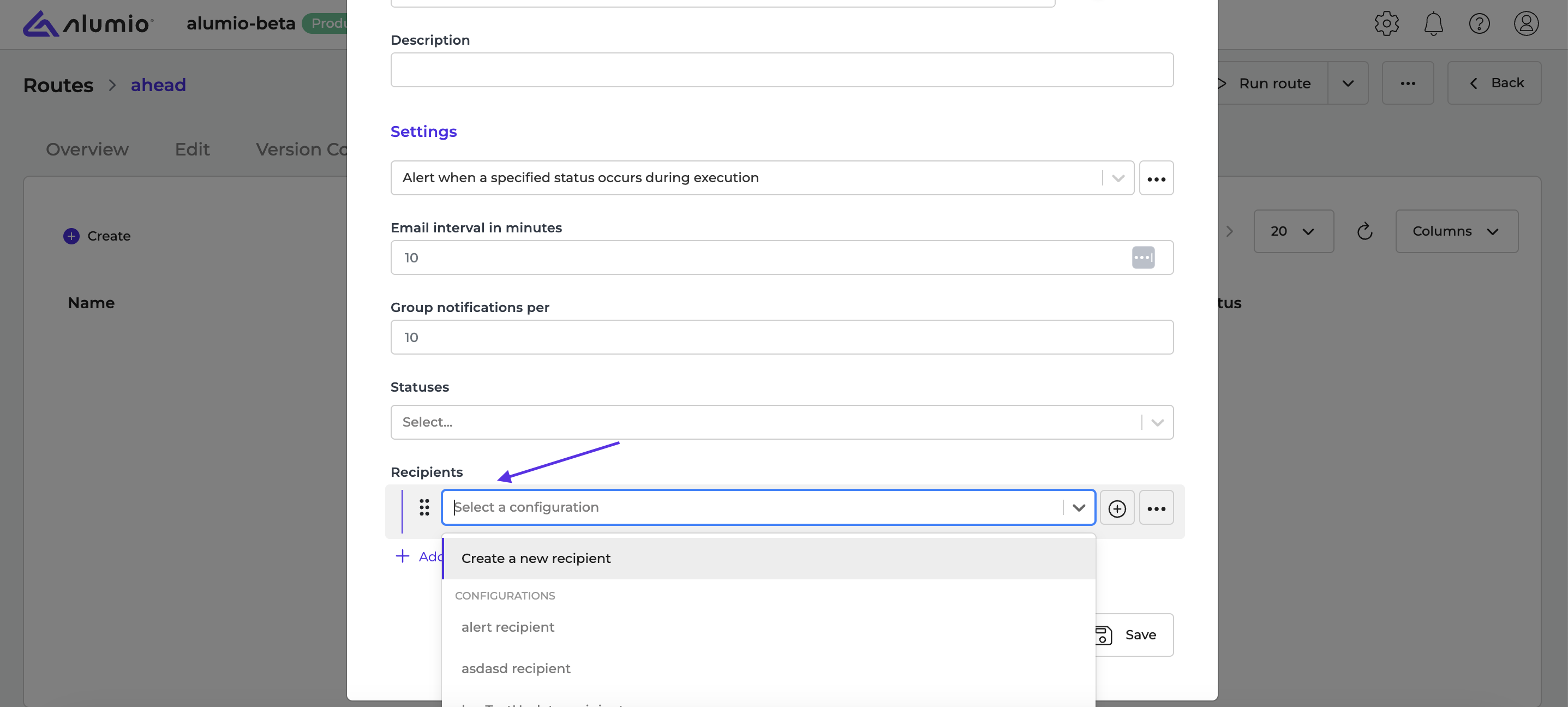This screenshot has width=1568, height=707.
Task: Open more options next to recipient selector
Action: [1156, 508]
